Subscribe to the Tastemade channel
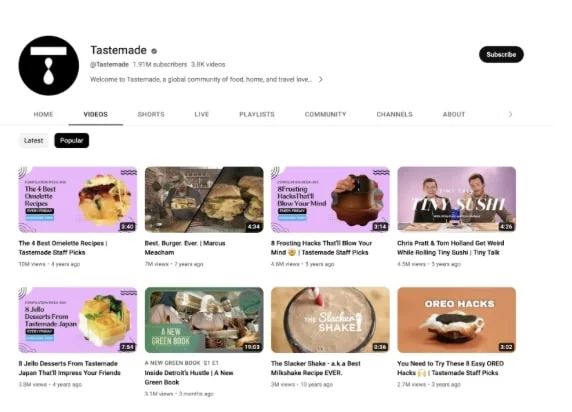 click(x=501, y=54)
